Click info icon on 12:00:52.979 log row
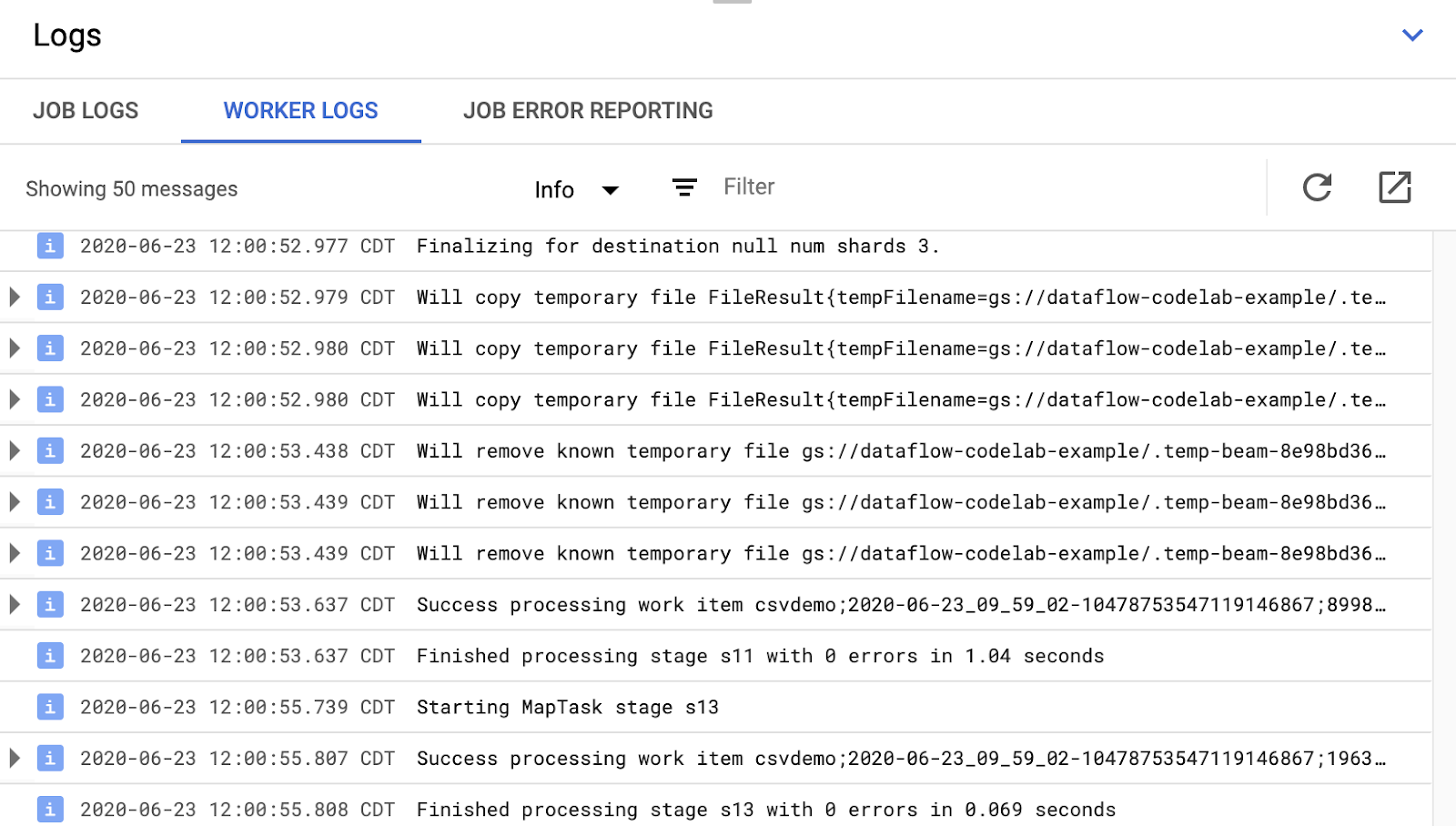This screenshot has width=1456, height=826. click(x=50, y=297)
